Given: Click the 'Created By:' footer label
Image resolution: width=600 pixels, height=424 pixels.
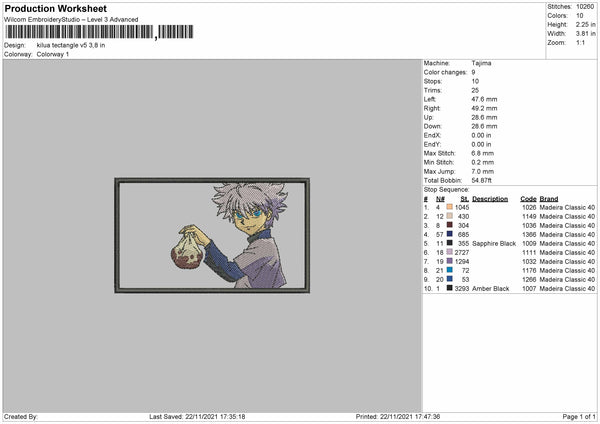Looking at the screenshot, I should click(x=21, y=416).
